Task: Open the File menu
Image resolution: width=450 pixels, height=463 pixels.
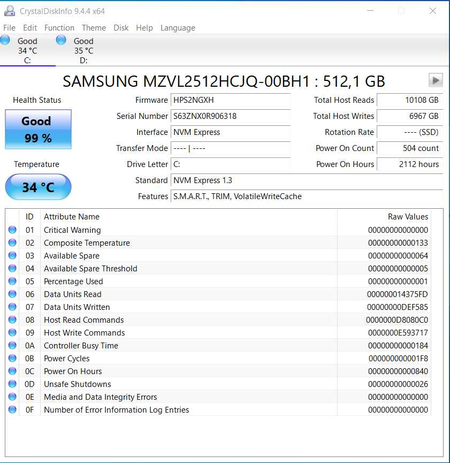Action: (9, 28)
